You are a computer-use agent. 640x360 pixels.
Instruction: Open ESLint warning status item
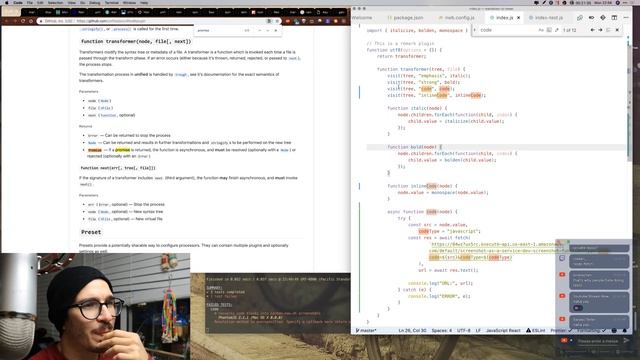[536, 331]
